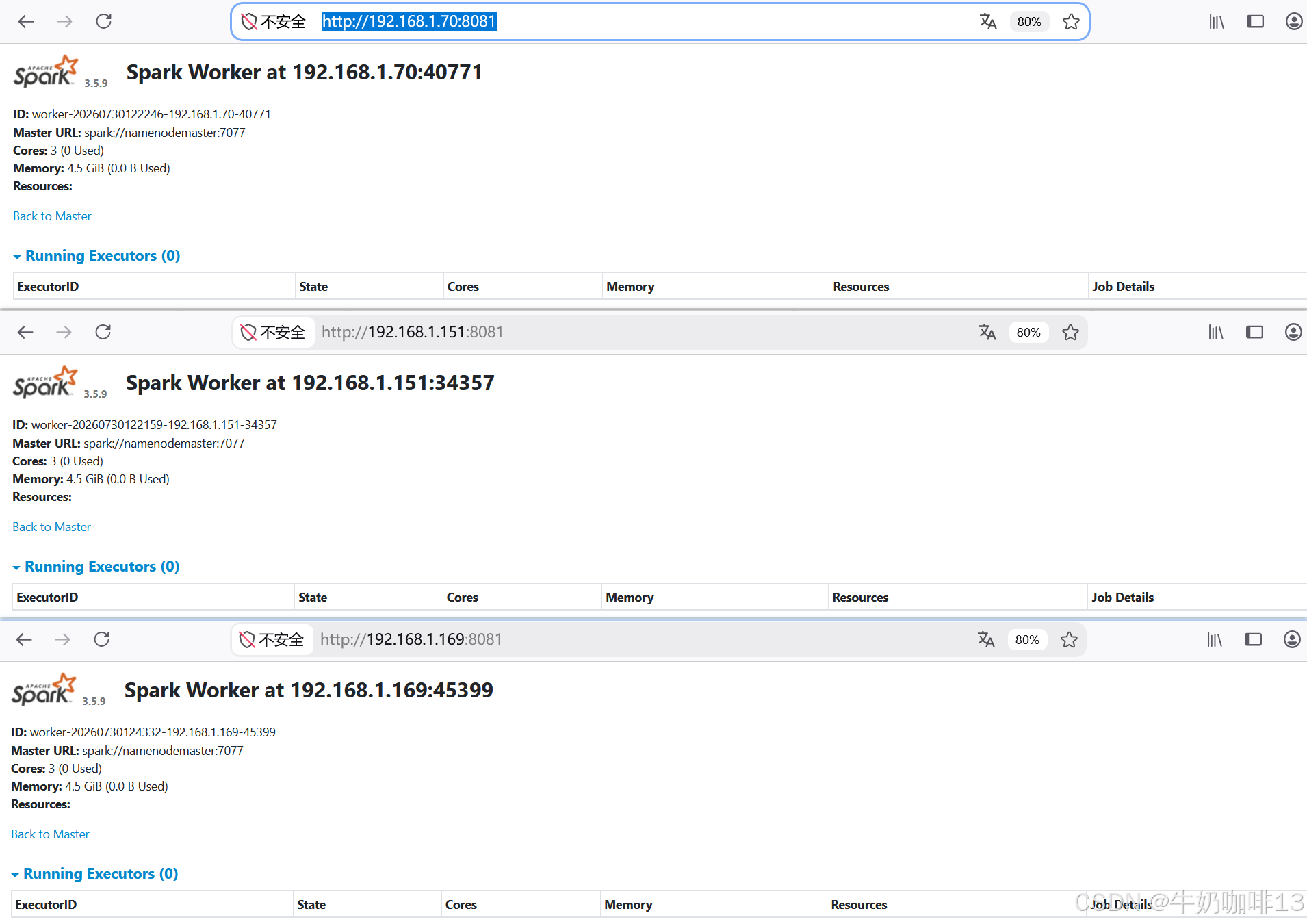Viewport: 1307px width, 924px height.
Task: Click Job Details header on the 192.168.1.70 worker table
Action: coord(1198,287)
